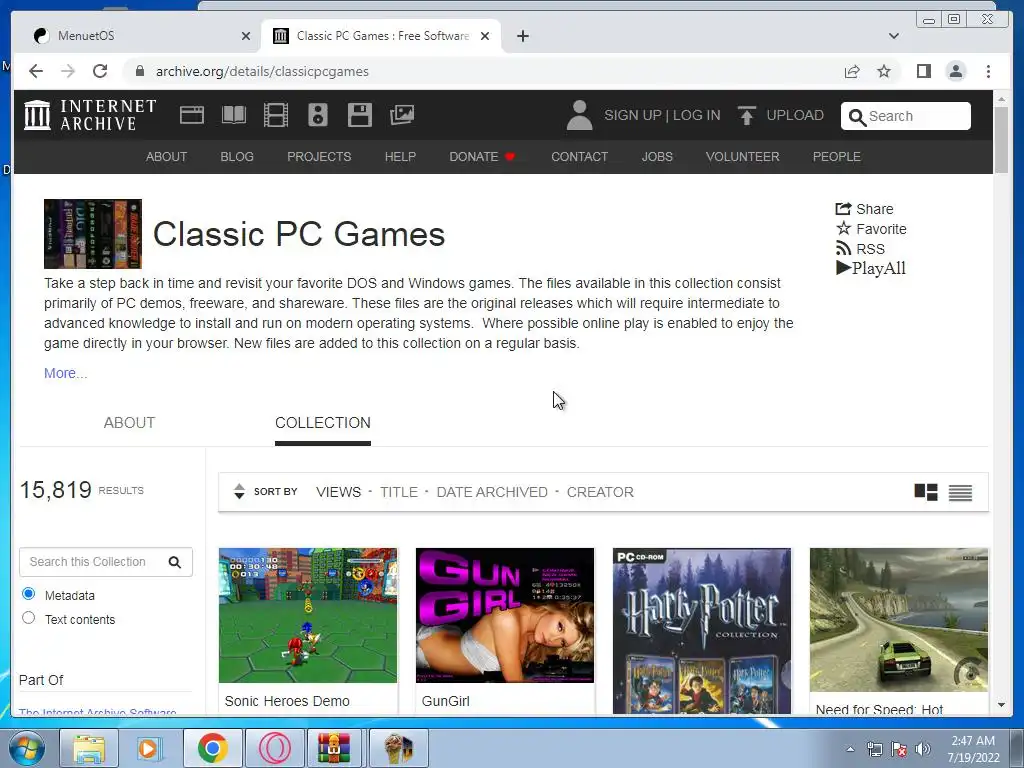Click the Chrome share page icon

point(852,71)
